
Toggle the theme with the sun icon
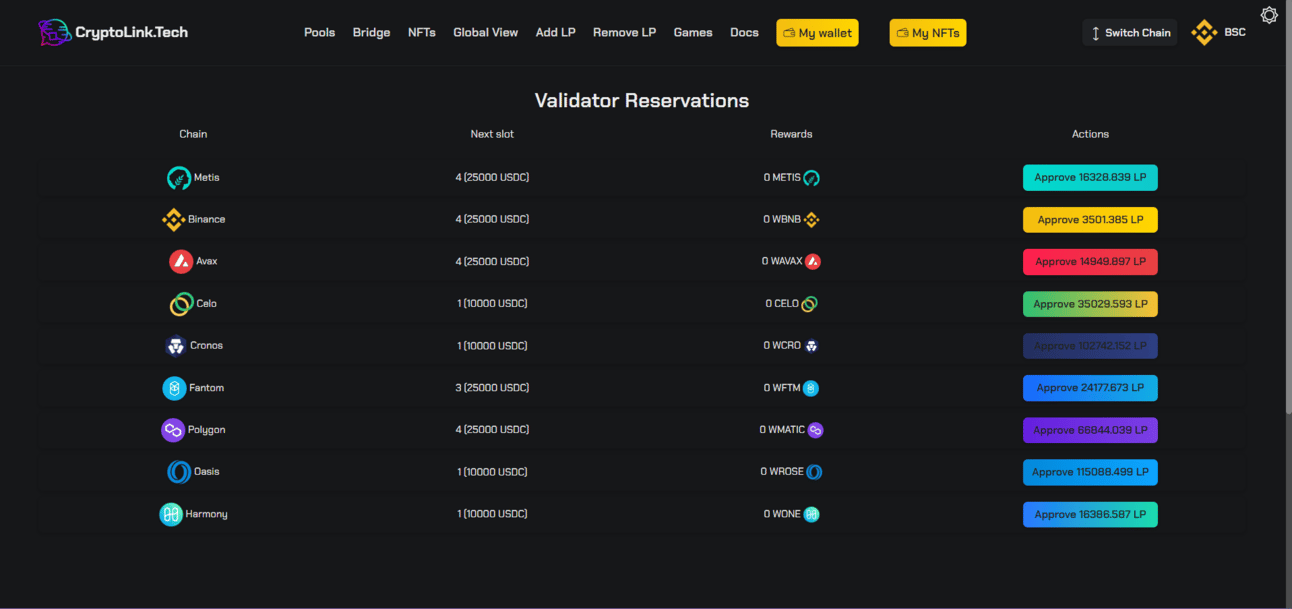1269,15
